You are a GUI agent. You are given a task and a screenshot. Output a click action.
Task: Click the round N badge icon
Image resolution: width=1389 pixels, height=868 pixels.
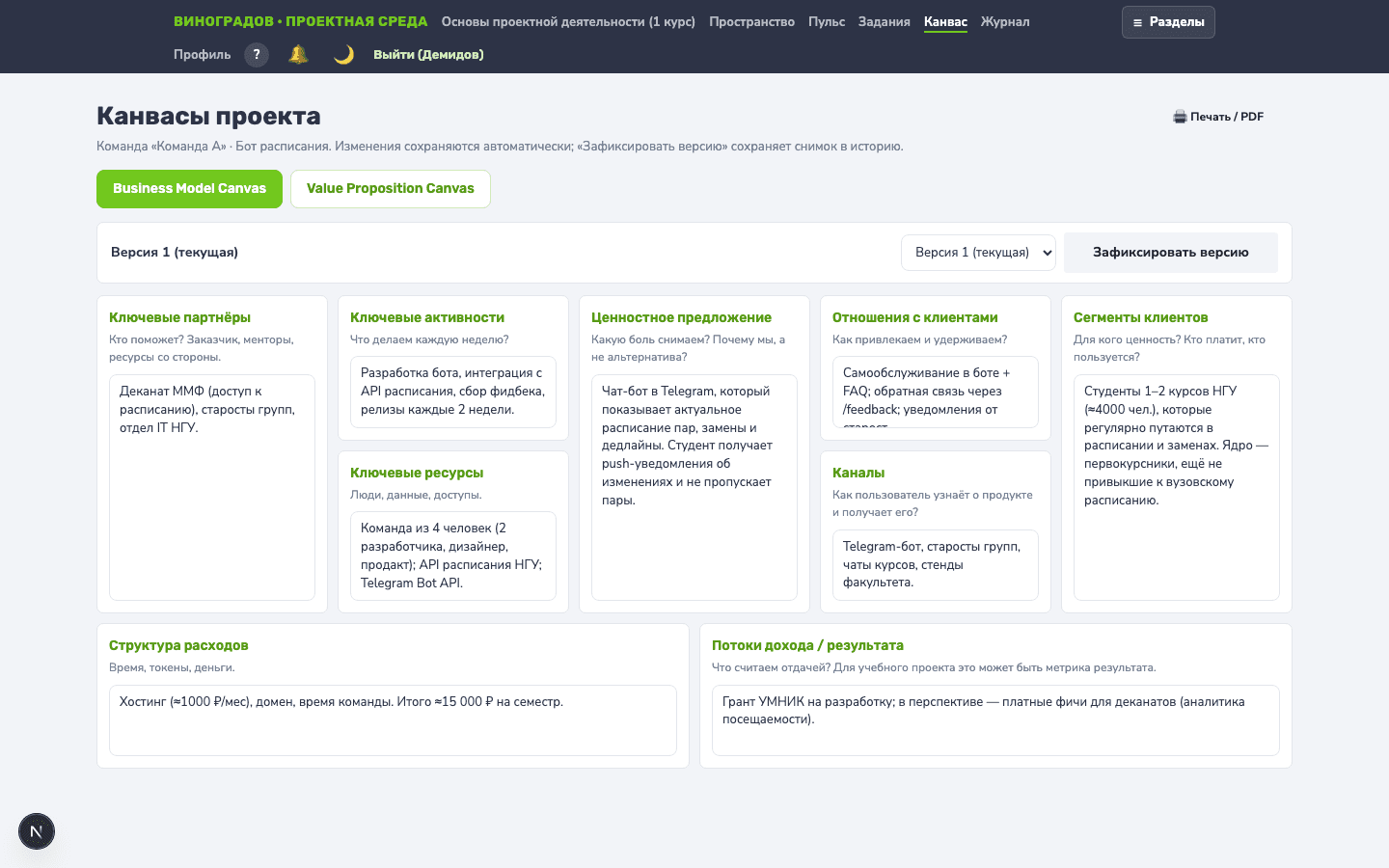(37, 831)
